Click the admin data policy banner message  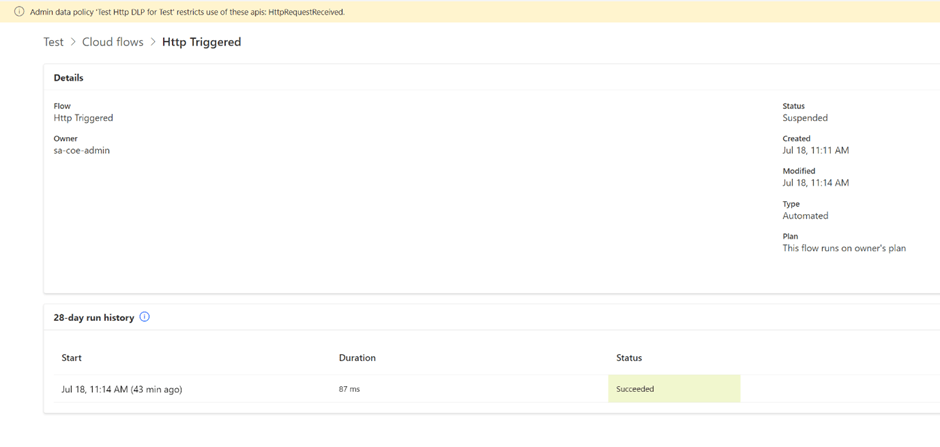(187, 12)
